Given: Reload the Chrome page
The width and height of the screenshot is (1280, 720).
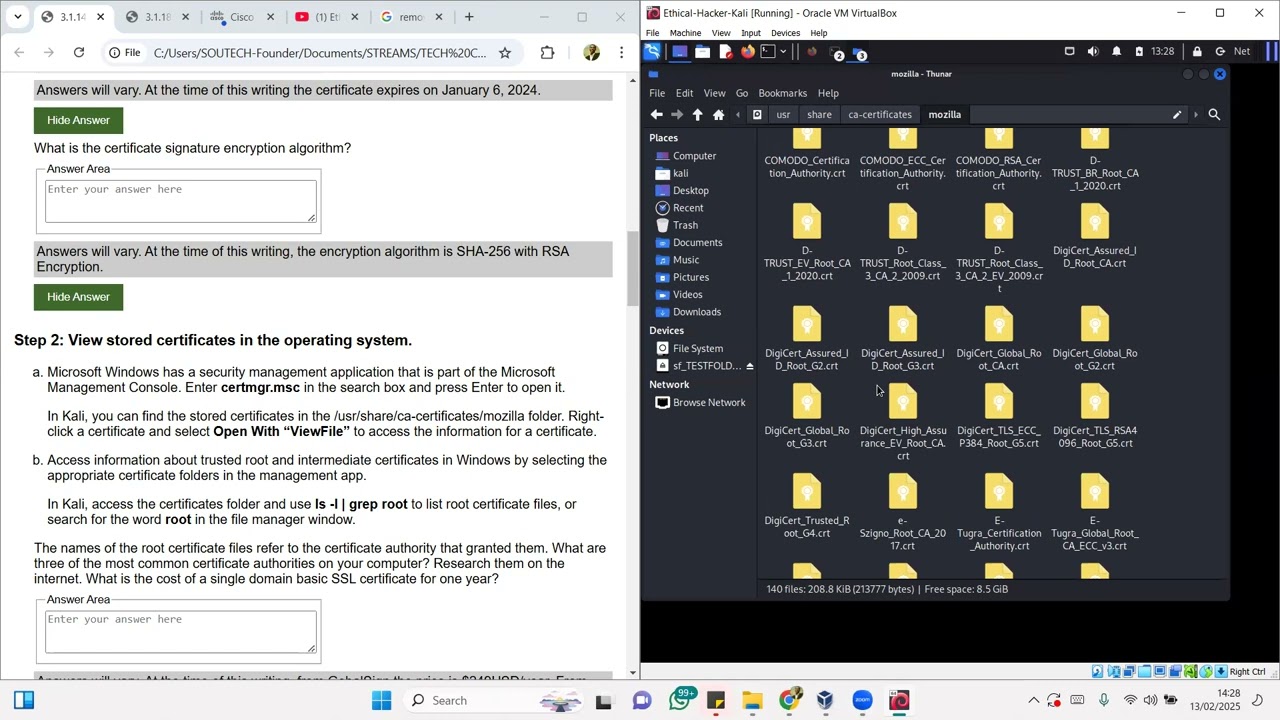Looking at the screenshot, I should pyautogui.click(x=79, y=53).
